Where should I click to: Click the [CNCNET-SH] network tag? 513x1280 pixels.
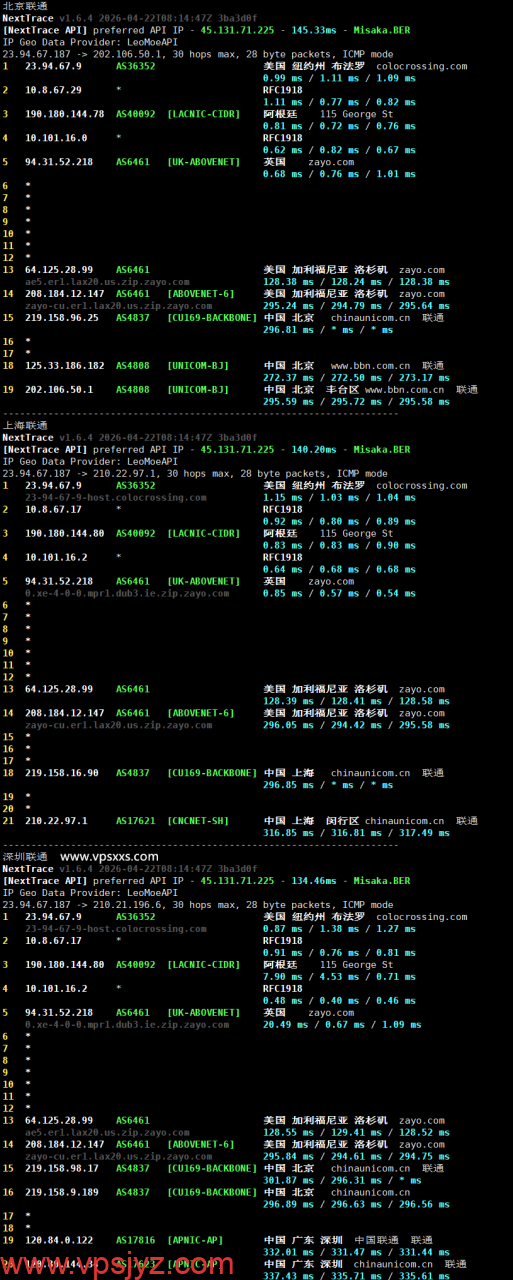point(199,821)
